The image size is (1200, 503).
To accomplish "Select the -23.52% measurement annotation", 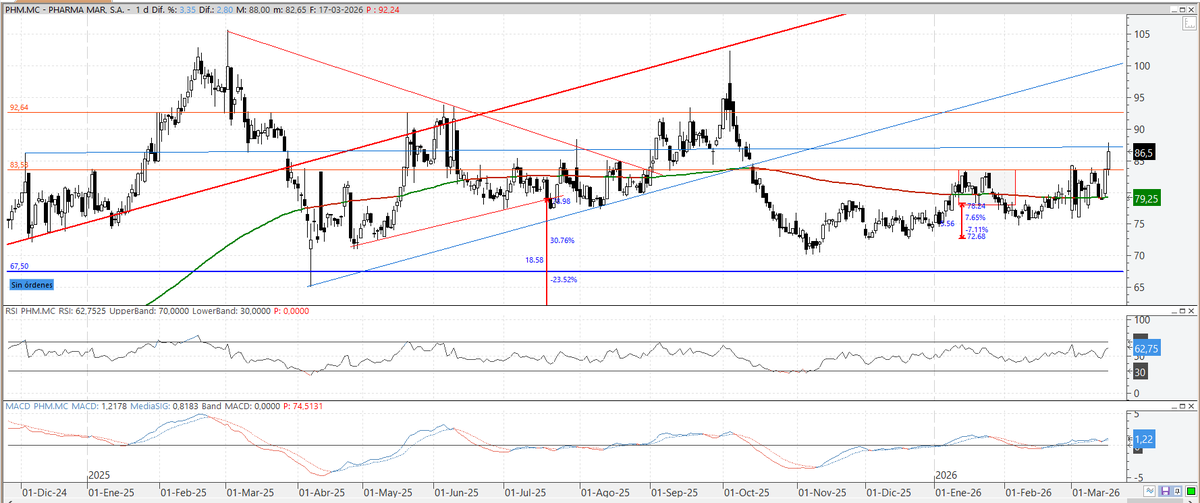I will (x=564, y=279).
